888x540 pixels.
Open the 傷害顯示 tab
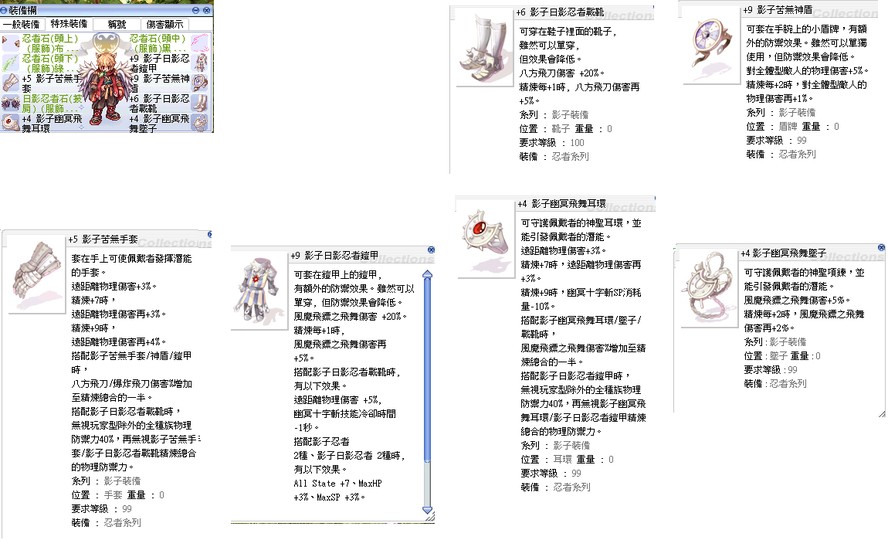pyautogui.click(x=165, y=23)
